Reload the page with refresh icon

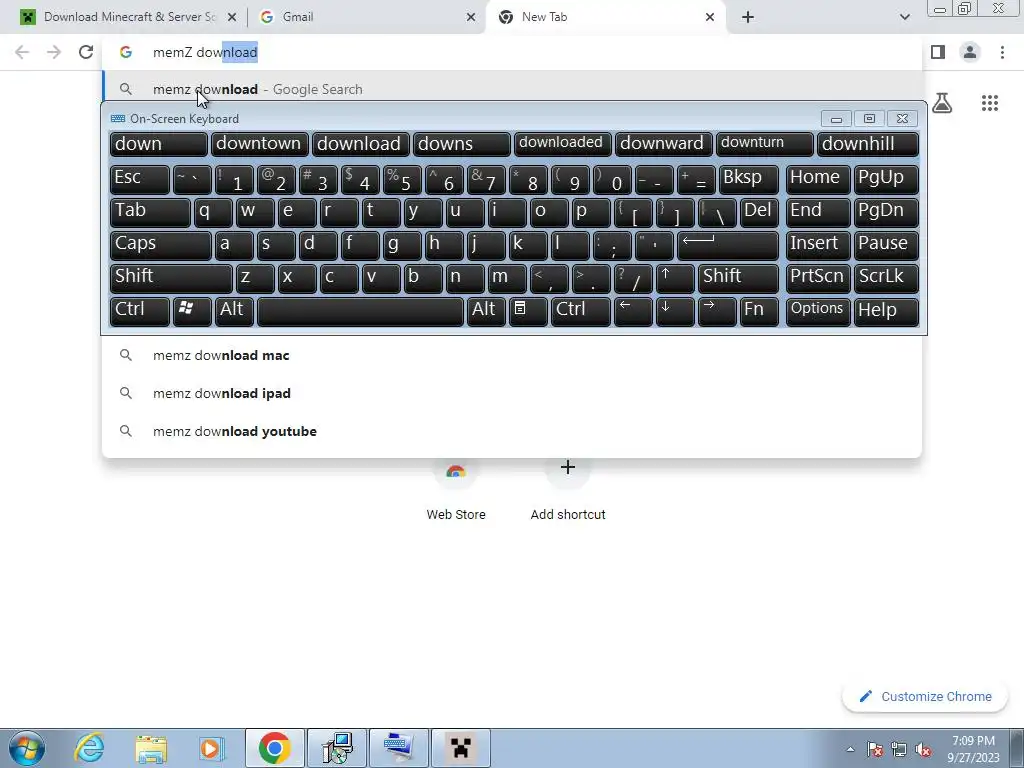pyautogui.click(x=86, y=52)
